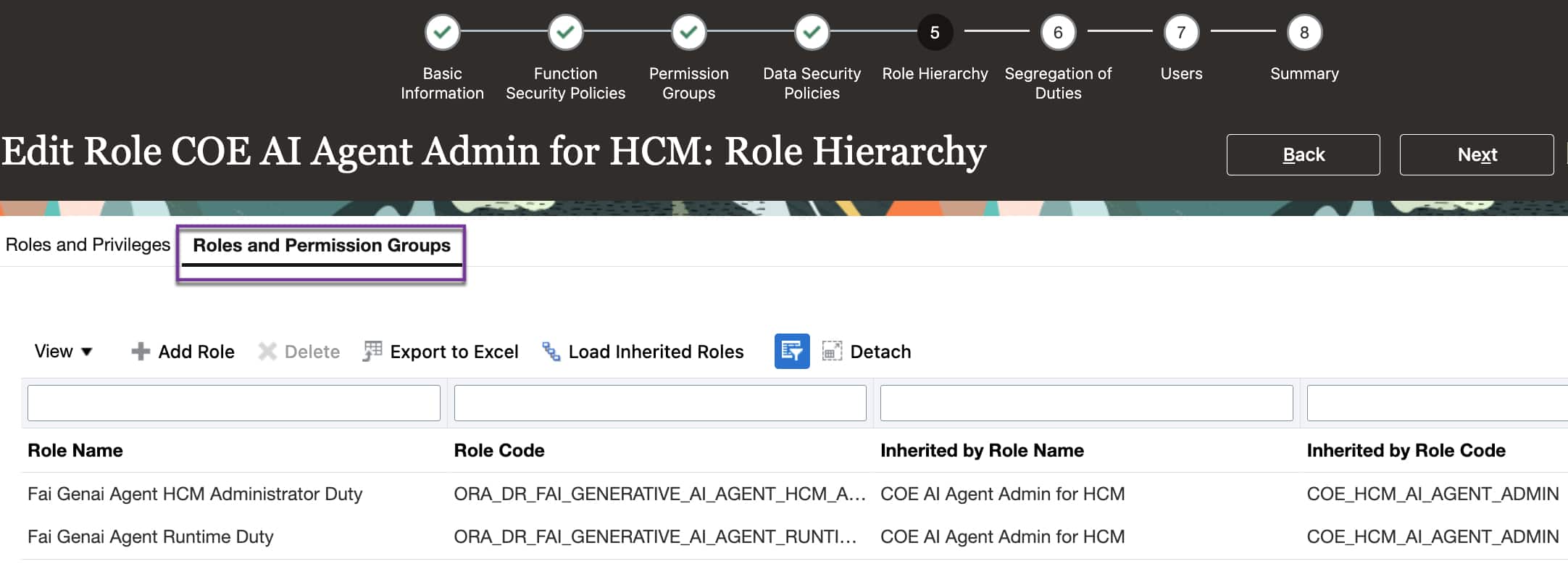The image size is (1568, 564).
Task: Focus the Role Name filter field
Action: pos(233,403)
